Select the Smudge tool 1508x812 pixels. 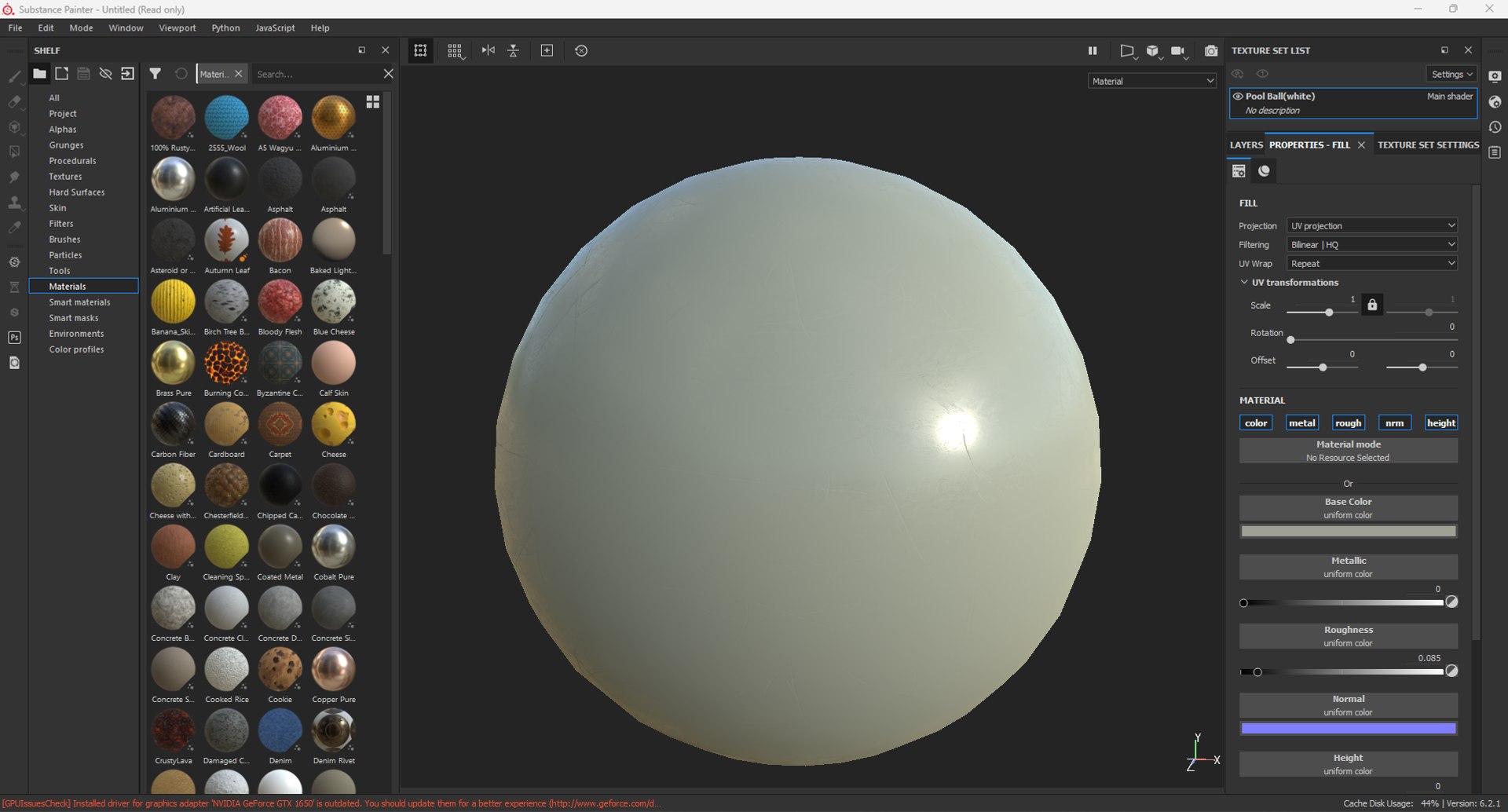(14, 177)
